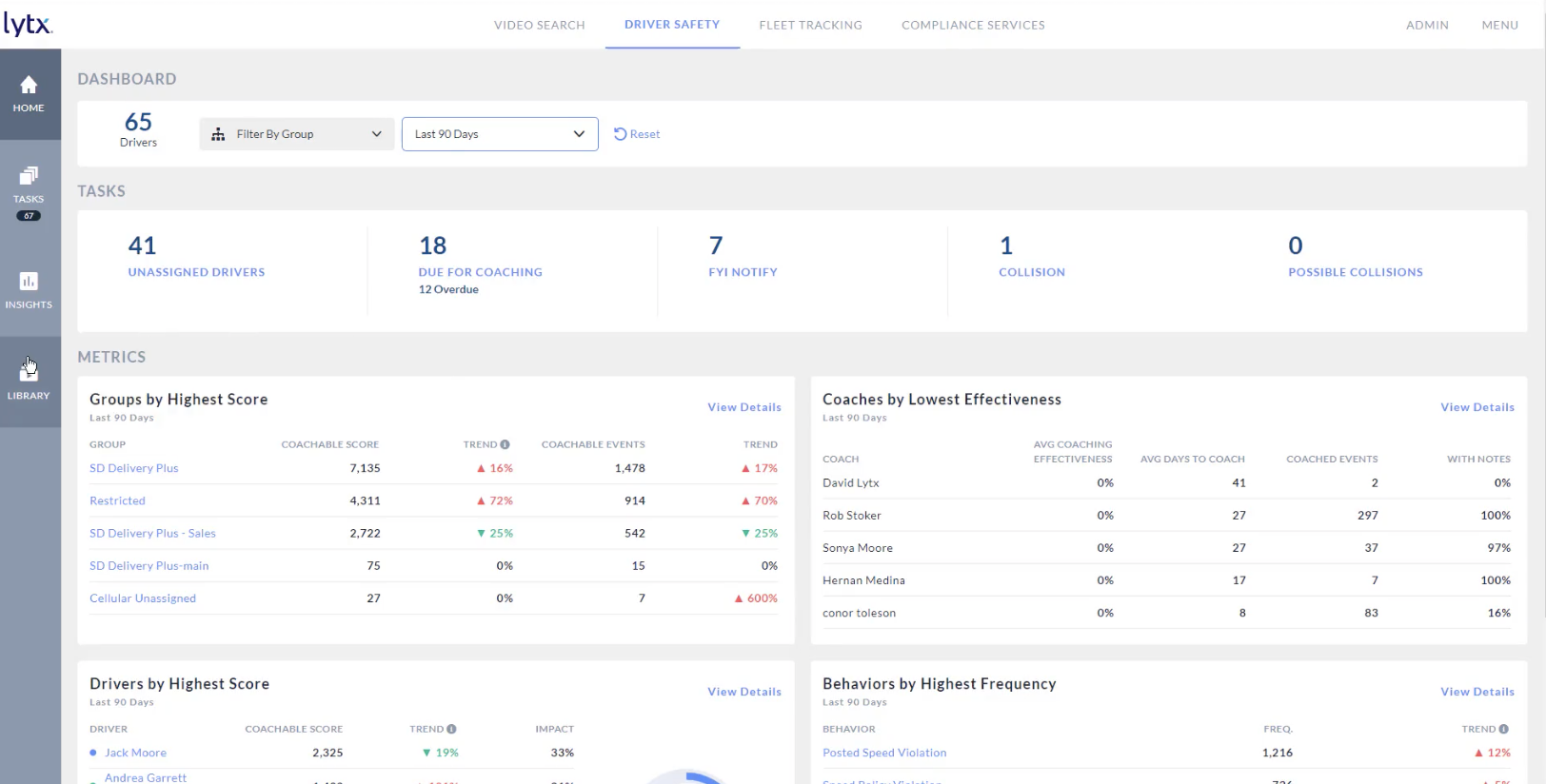Open the Library sidebar icon
1546x784 pixels.
pos(29,372)
